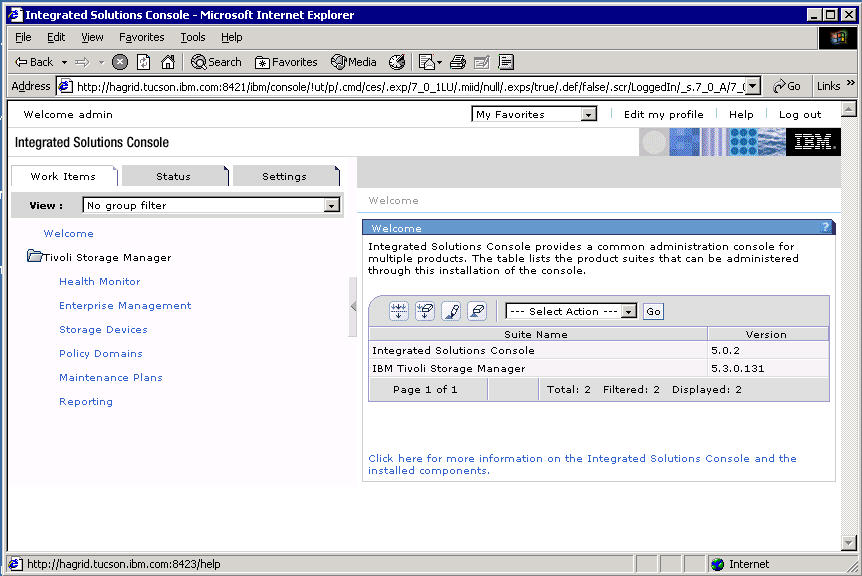Open the File menu

click(23, 37)
